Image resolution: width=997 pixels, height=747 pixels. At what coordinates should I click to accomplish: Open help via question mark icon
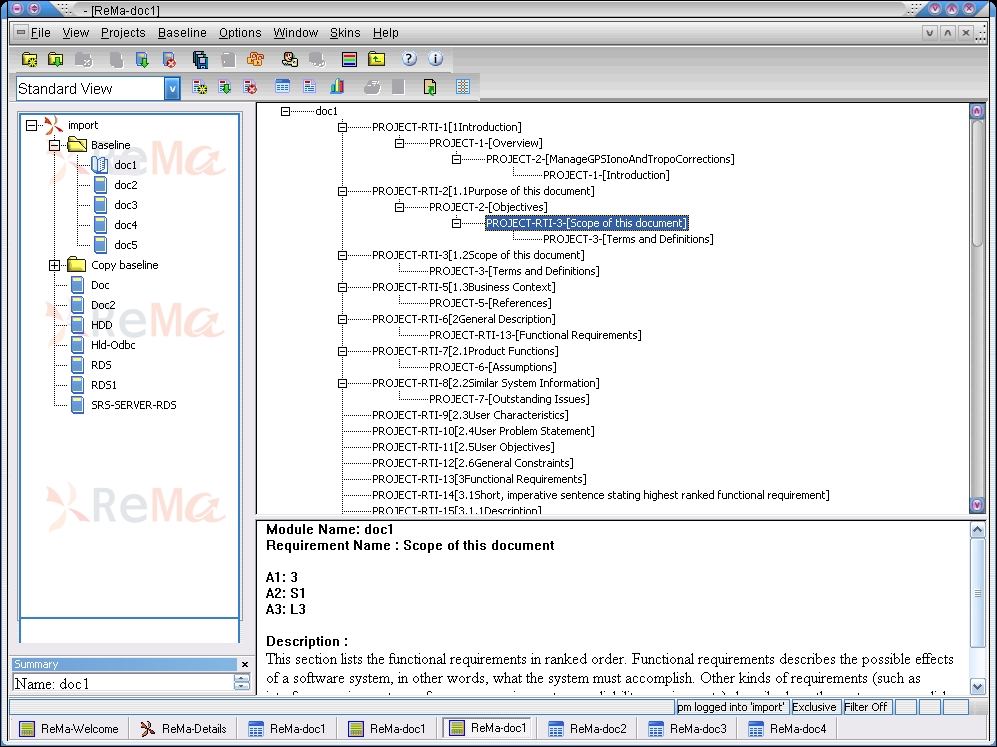pyautogui.click(x=409, y=59)
